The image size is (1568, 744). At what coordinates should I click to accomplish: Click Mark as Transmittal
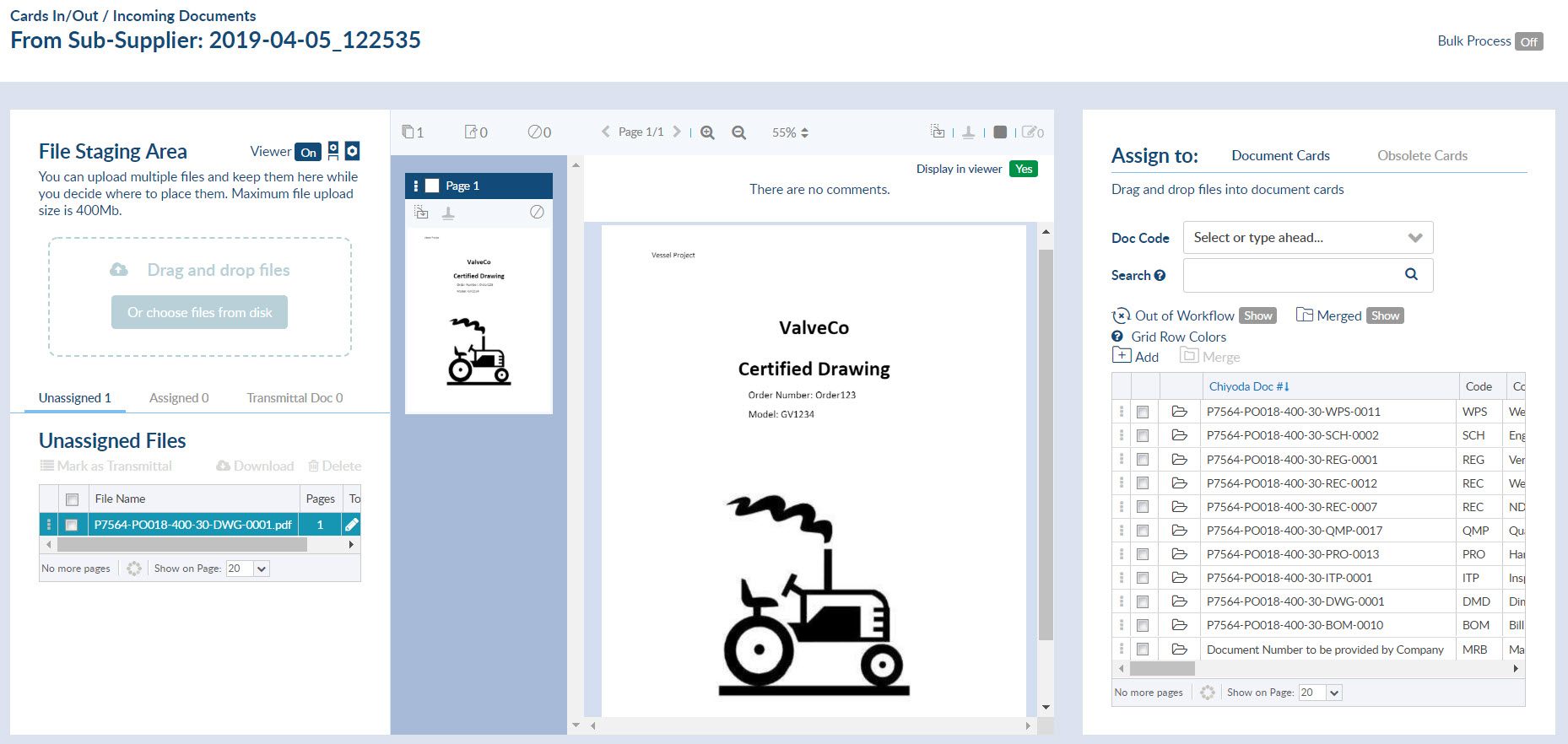coord(106,466)
